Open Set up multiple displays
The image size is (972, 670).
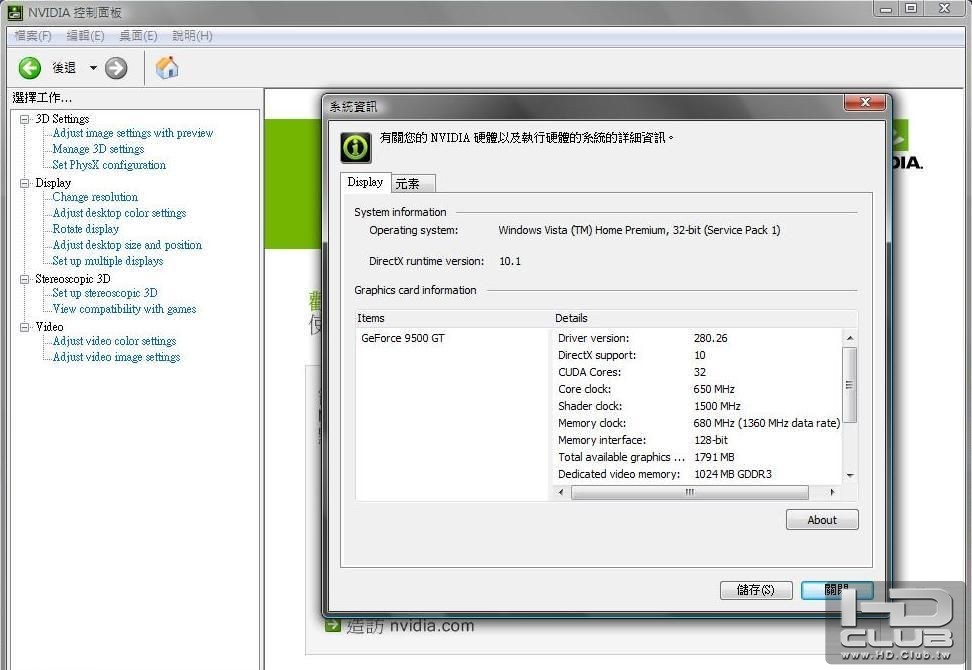(108, 261)
